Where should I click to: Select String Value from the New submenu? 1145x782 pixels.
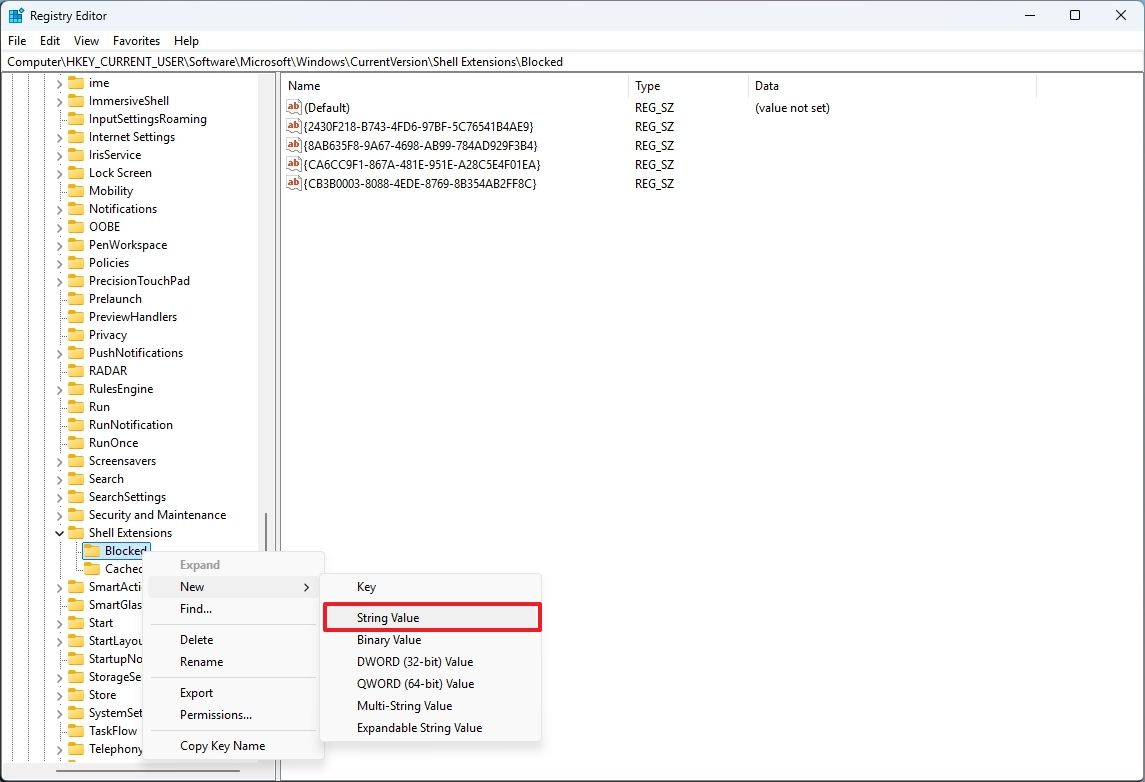point(392,618)
